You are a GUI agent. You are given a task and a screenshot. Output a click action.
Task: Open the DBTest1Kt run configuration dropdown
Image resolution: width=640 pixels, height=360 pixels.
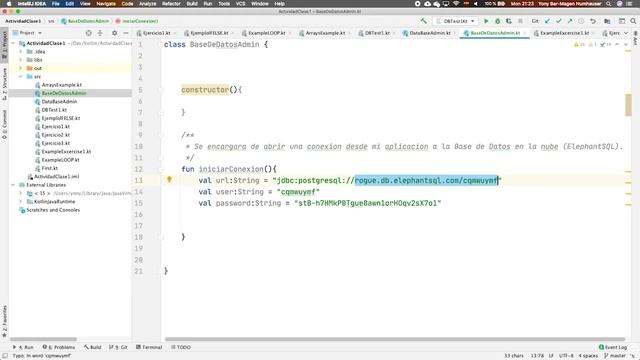pyautogui.click(x=456, y=21)
